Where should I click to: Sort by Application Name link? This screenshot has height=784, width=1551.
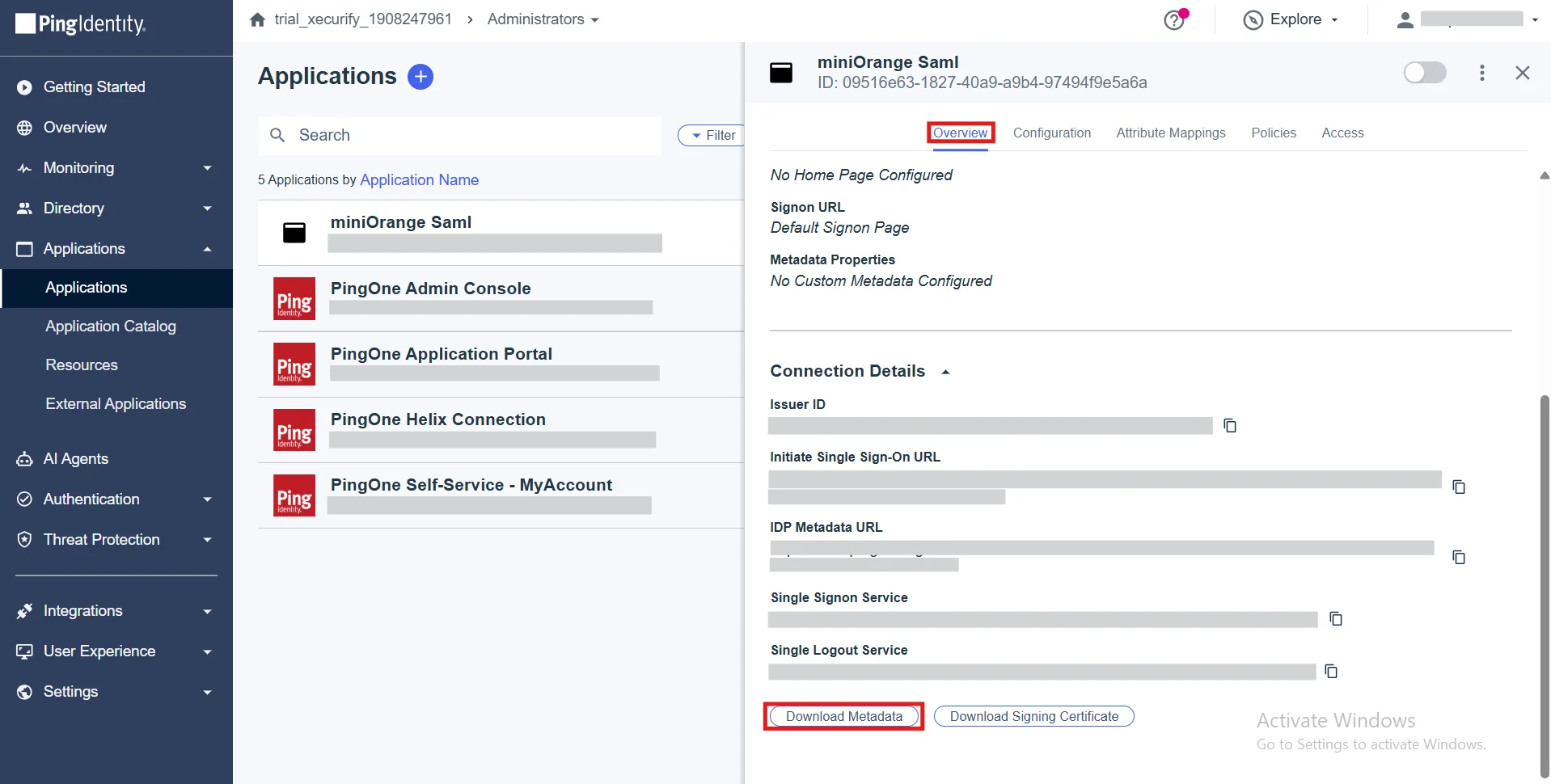pyautogui.click(x=419, y=179)
